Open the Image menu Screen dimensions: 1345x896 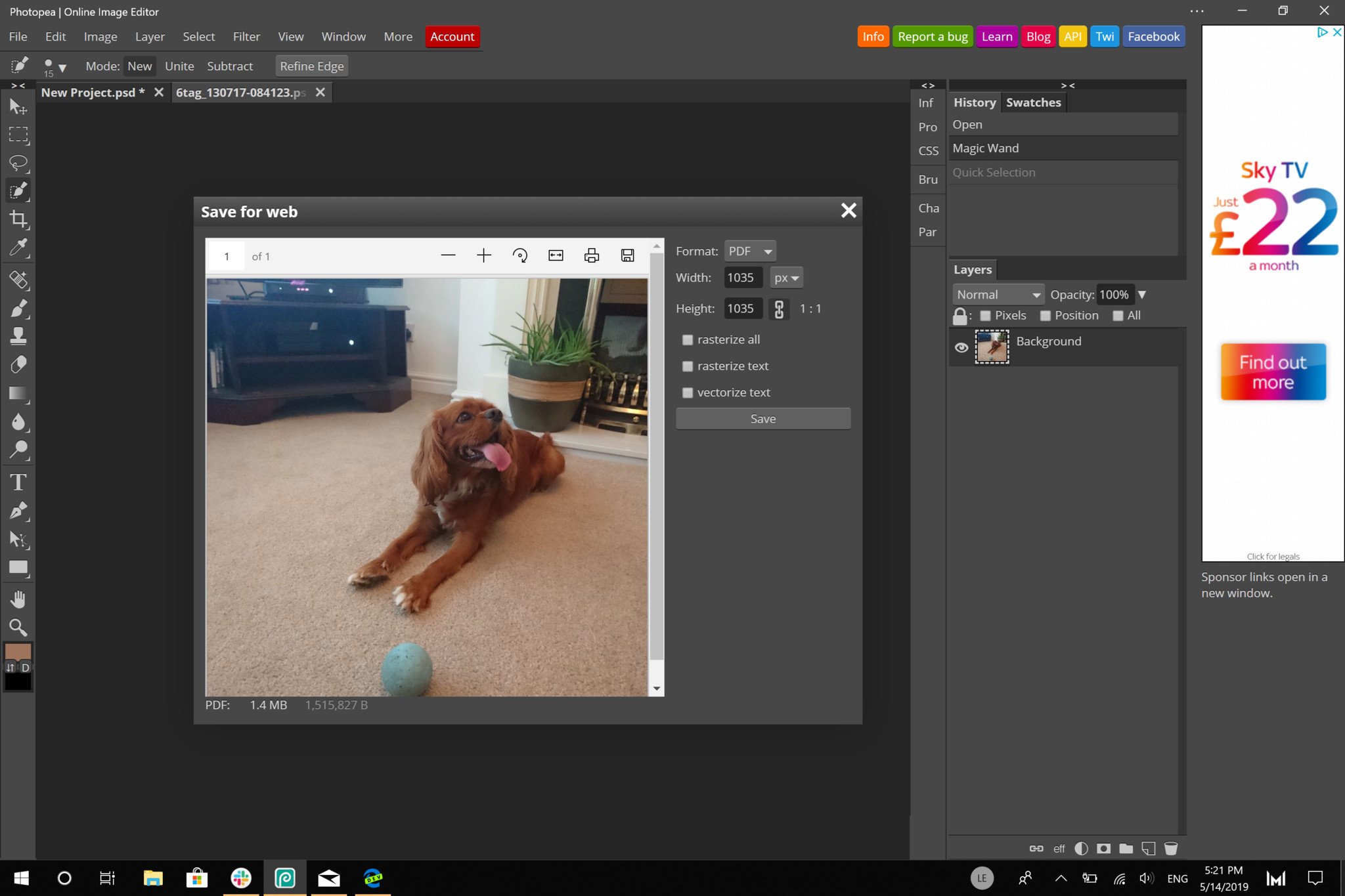tap(98, 36)
